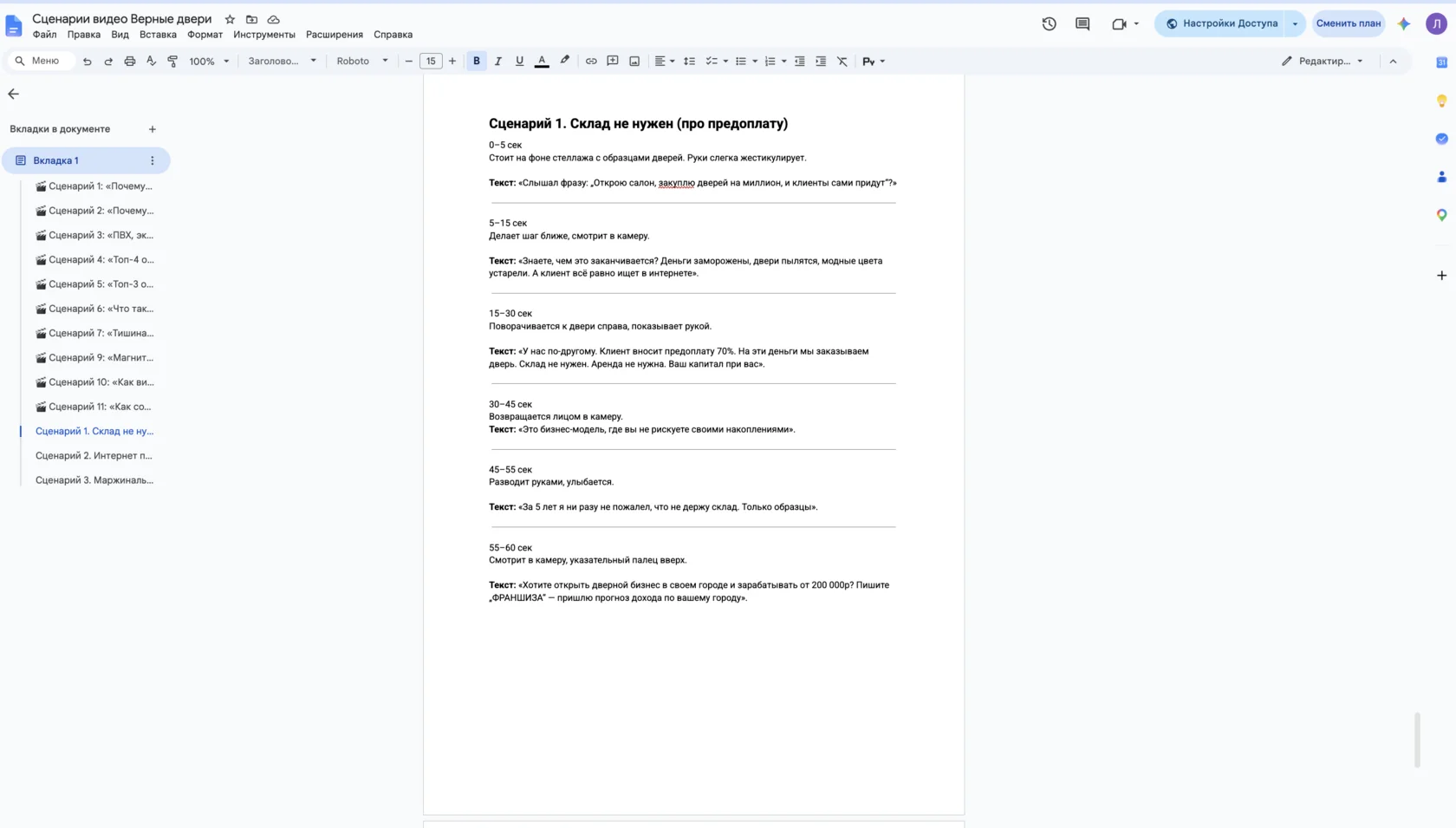Screen dimensions: 1456x828
Task: Open the comments panel icon
Action: (1082, 23)
